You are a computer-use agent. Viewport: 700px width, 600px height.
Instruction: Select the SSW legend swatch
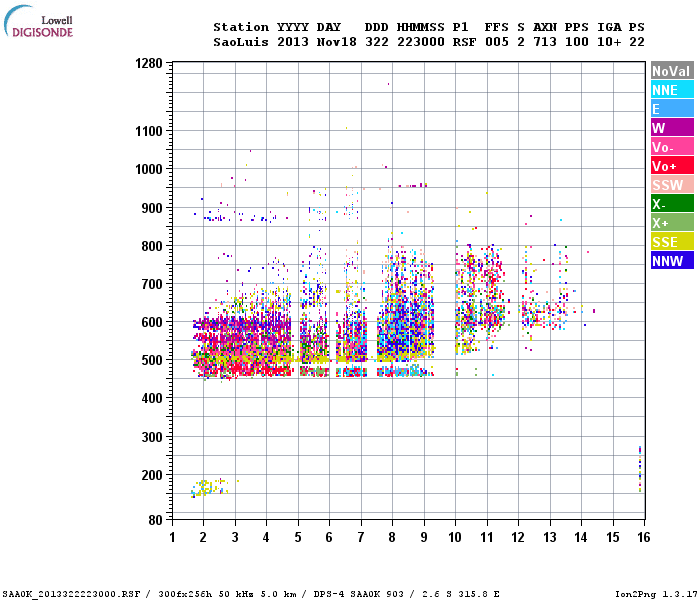(x=672, y=184)
